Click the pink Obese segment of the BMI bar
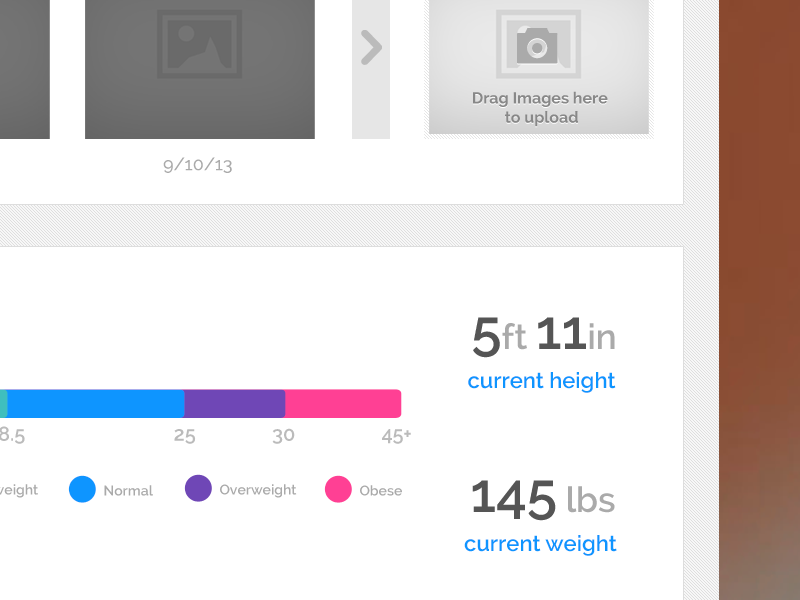Image resolution: width=800 pixels, height=600 pixels. click(342, 402)
